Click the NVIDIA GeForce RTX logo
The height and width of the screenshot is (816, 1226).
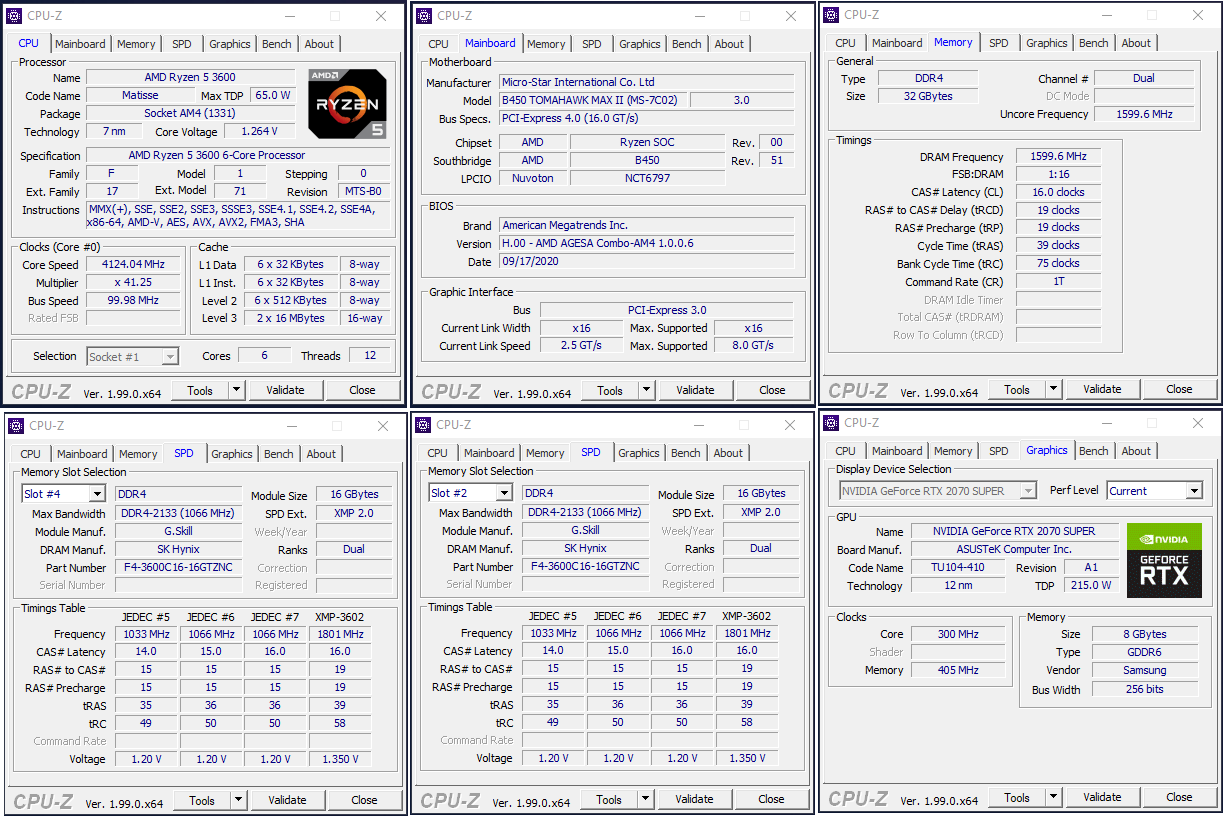click(1163, 560)
